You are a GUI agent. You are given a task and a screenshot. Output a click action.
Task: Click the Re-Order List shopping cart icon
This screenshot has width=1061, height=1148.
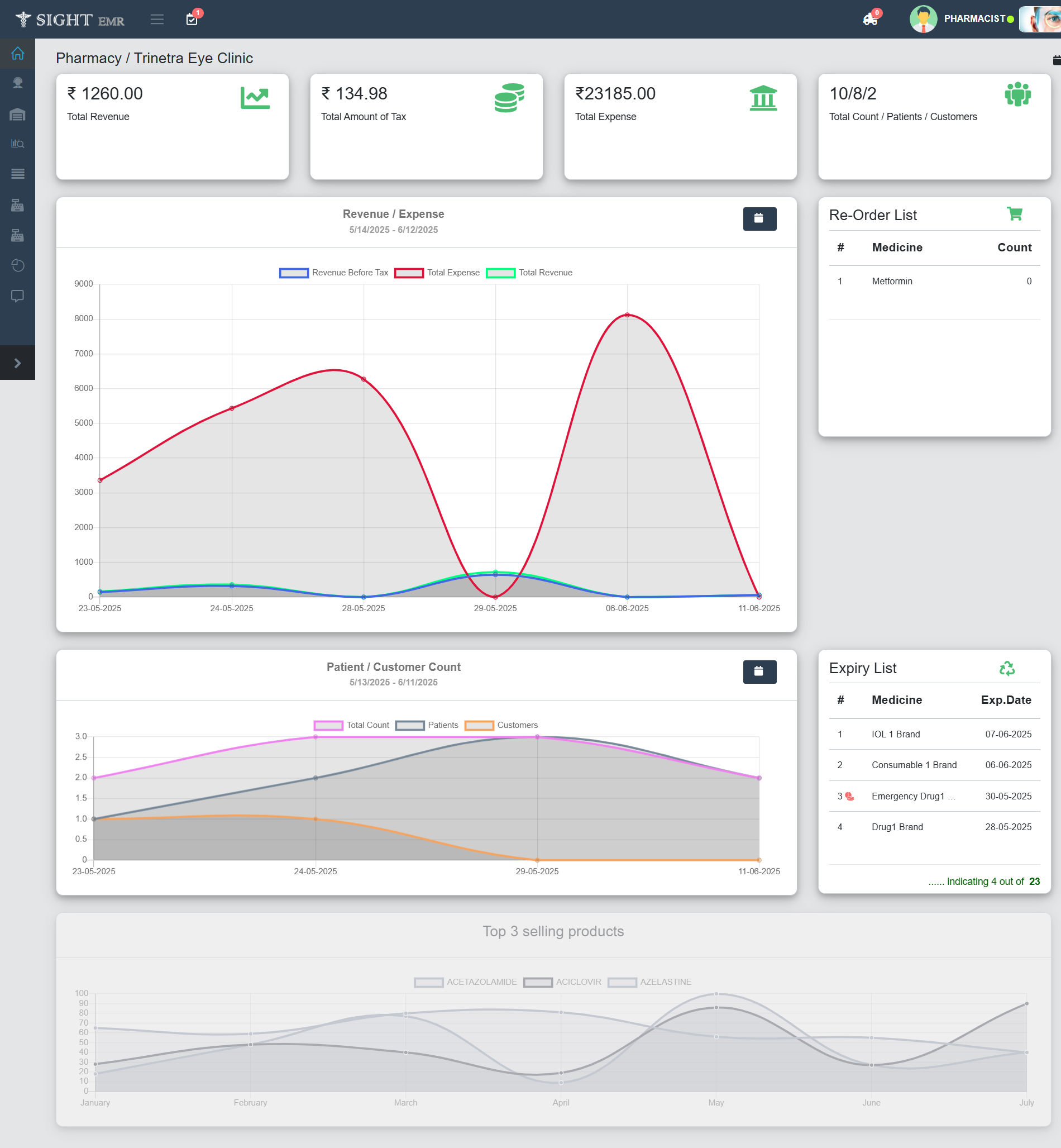click(x=1015, y=214)
